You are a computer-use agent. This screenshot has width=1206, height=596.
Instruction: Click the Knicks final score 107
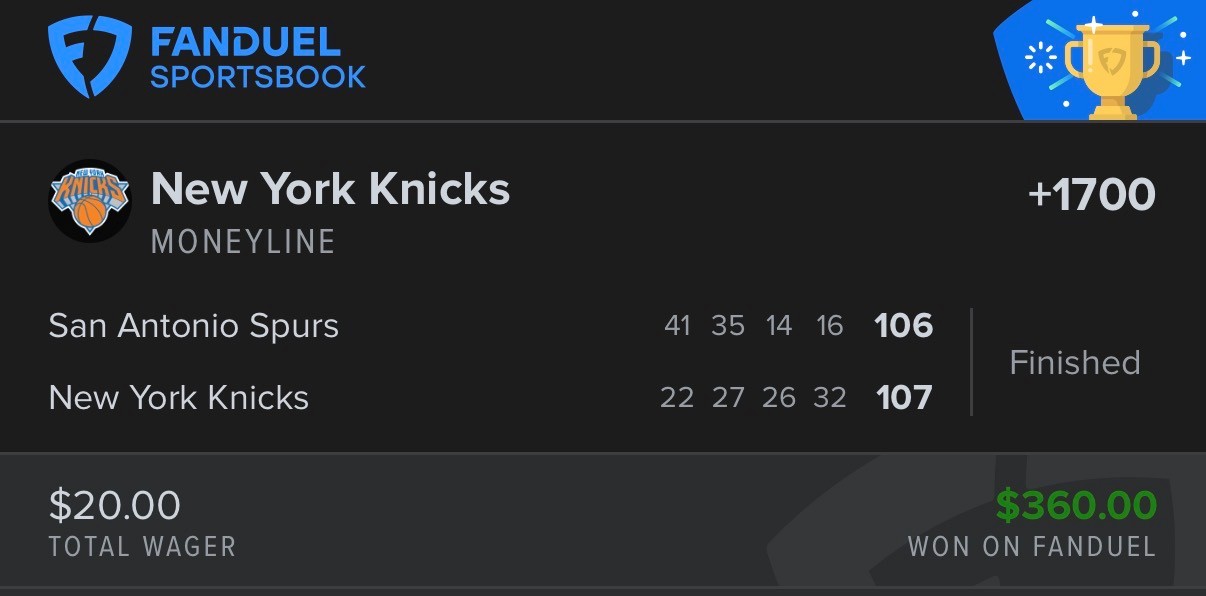pyautogui.click(x=904, y=398)
